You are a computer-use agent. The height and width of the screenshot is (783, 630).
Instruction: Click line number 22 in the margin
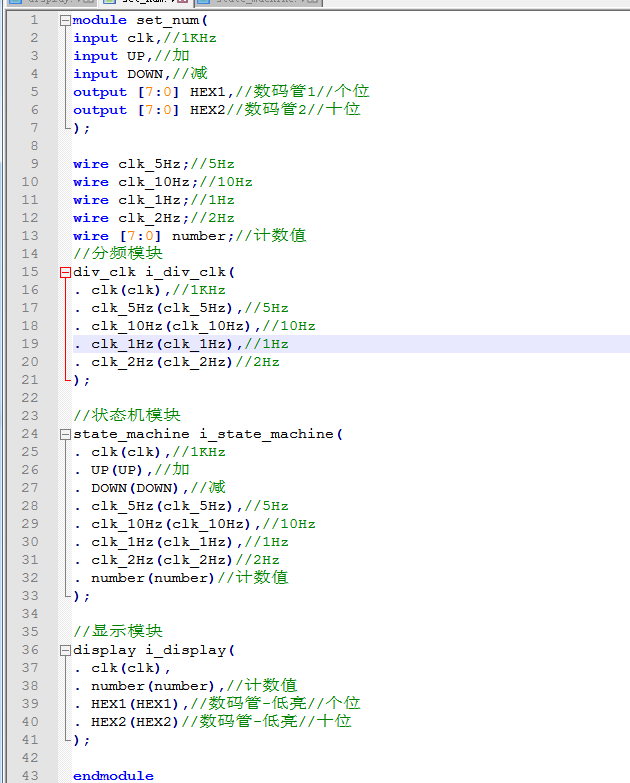tap(30, 398)
